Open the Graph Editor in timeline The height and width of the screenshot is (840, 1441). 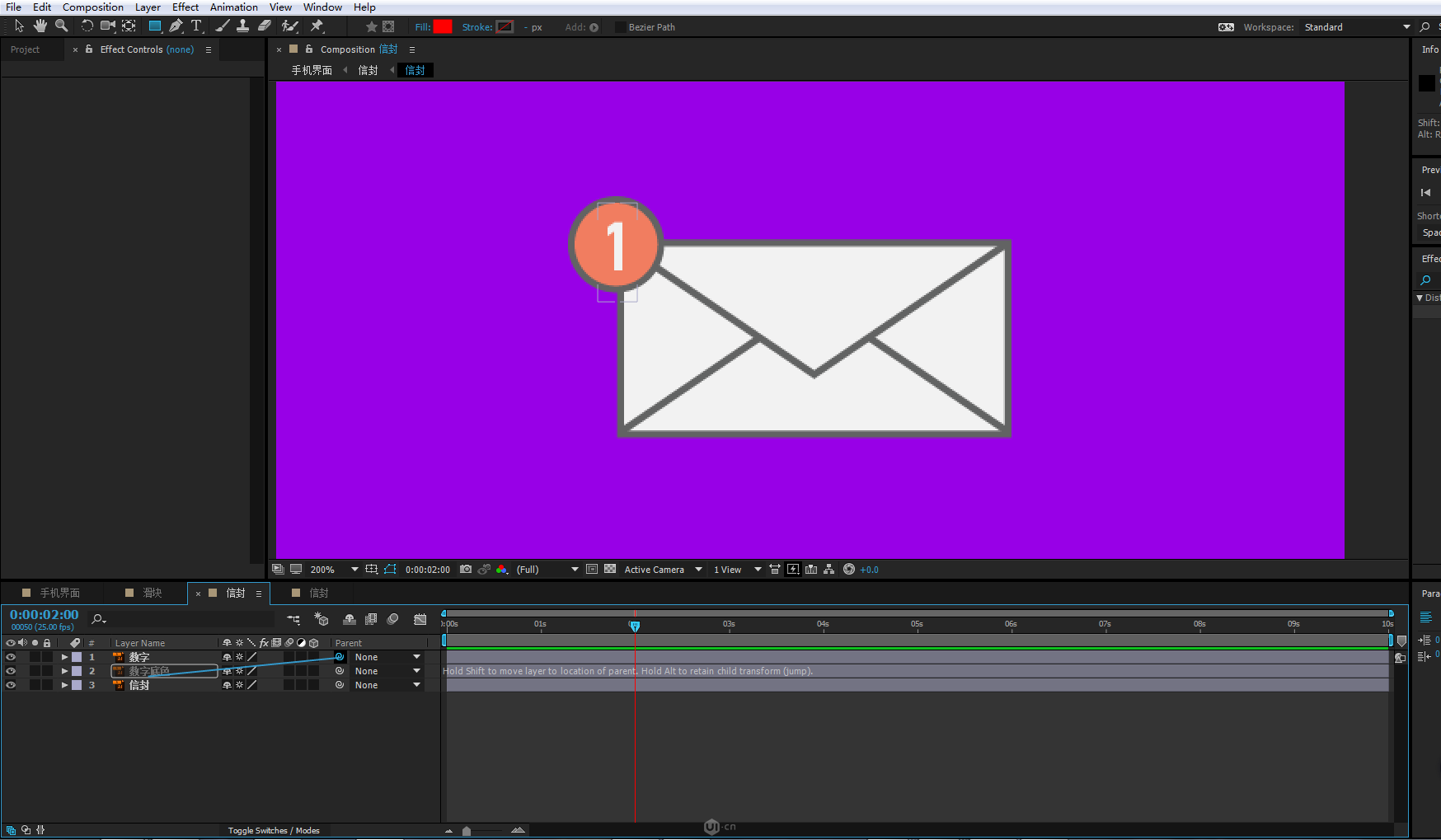tap(420, 619)
